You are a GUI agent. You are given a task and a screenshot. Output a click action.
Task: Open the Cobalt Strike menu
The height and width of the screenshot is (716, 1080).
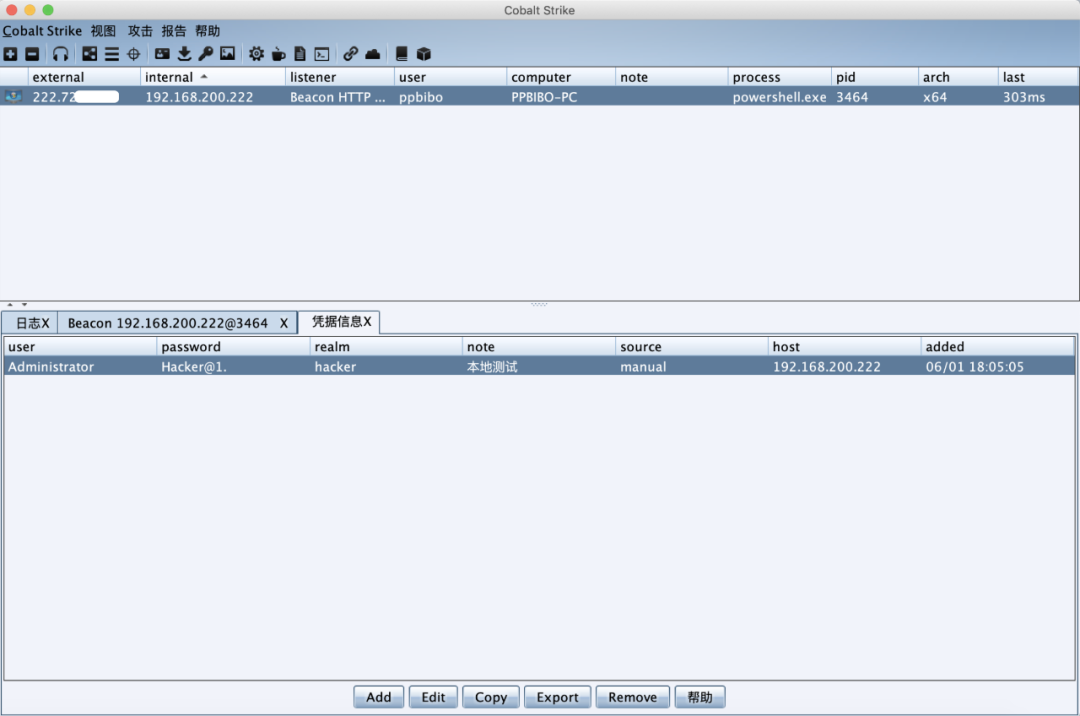coord(42,31)
